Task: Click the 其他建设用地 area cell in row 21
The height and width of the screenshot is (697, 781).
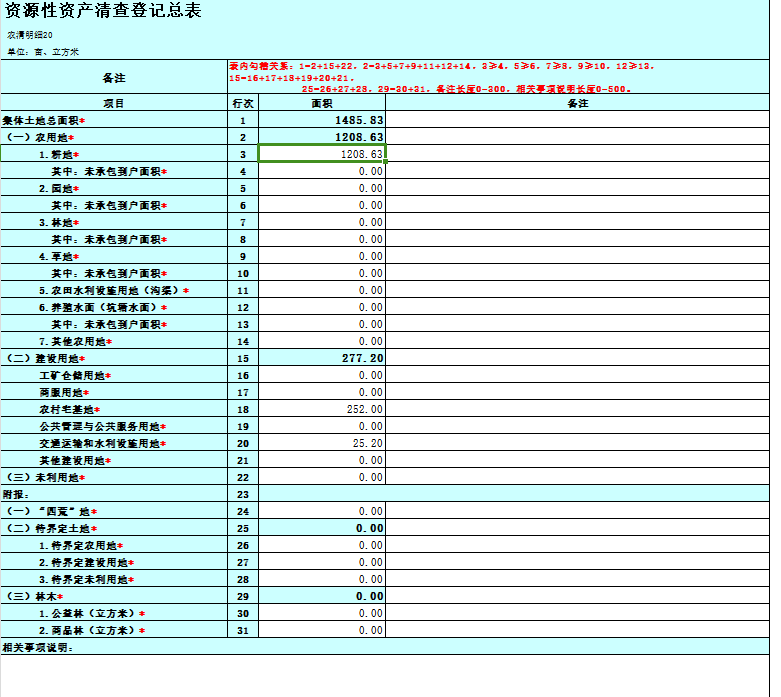Action: (x=322, y=460)
